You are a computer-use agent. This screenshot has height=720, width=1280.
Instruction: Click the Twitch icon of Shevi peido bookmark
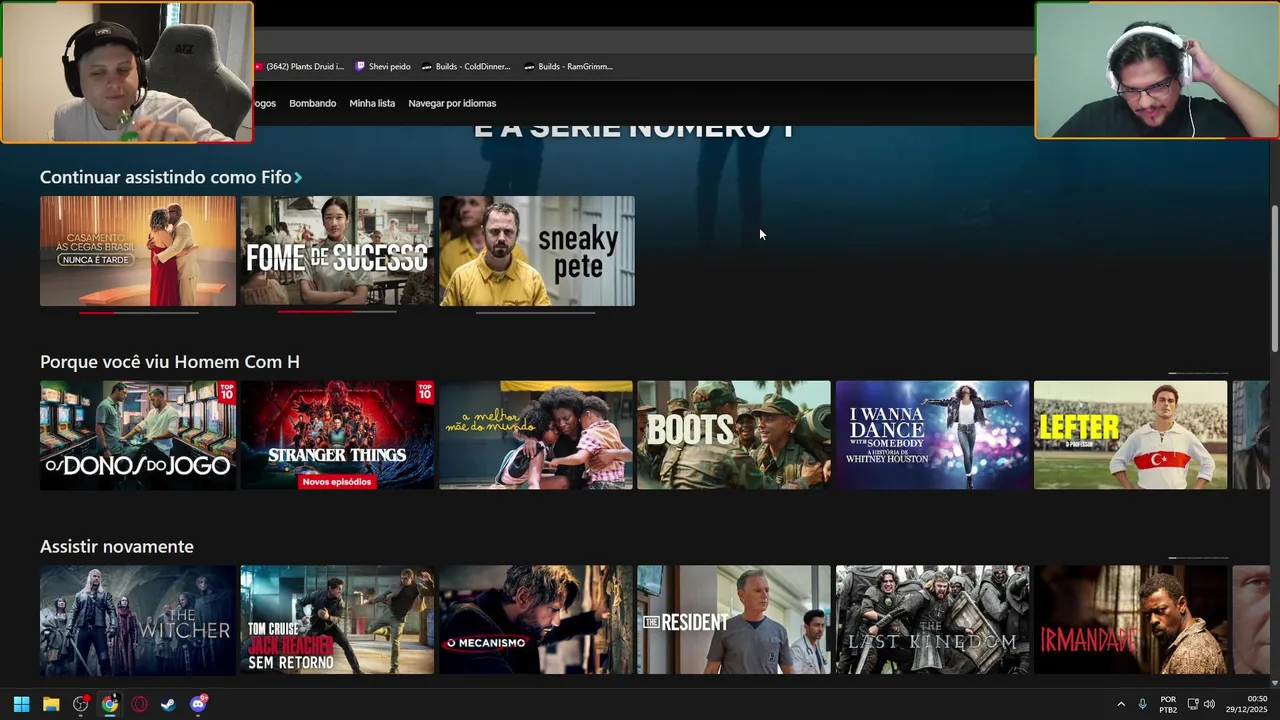point(361,67)
